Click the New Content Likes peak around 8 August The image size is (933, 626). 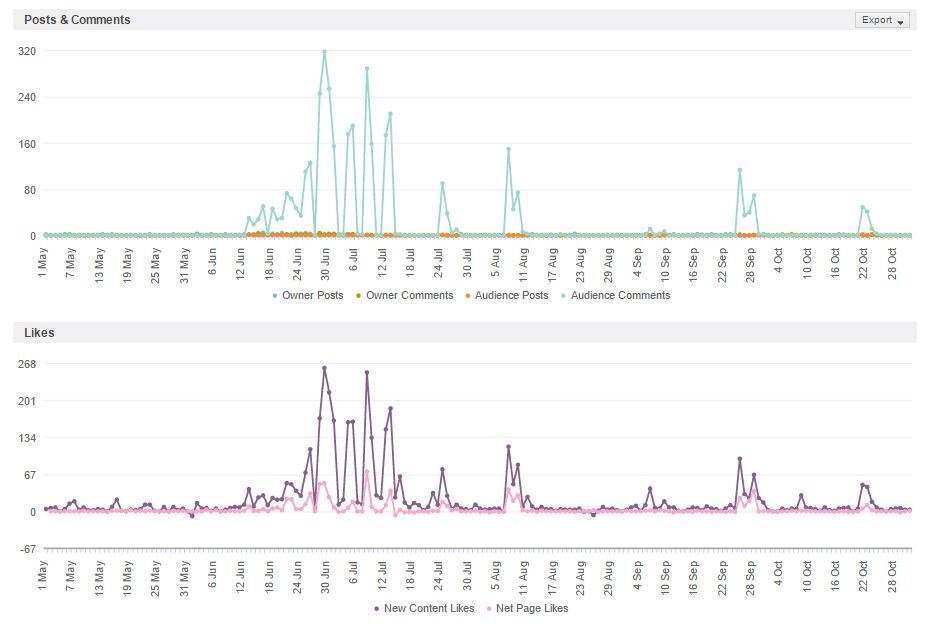[508, 446]
